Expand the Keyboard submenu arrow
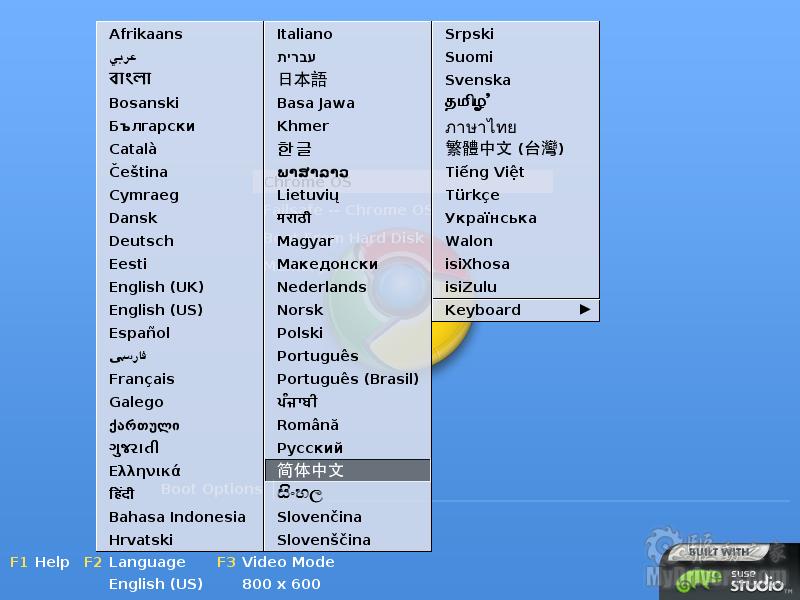 click(585, 310)
